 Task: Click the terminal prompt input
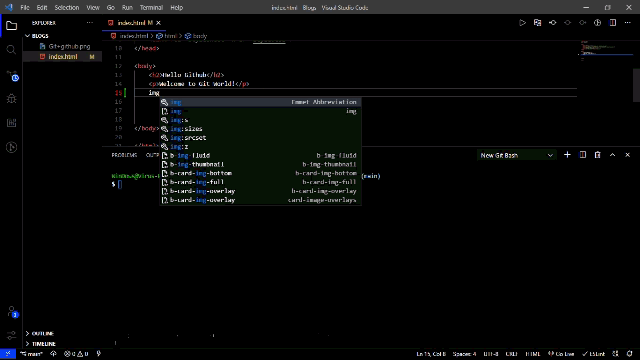120,184
